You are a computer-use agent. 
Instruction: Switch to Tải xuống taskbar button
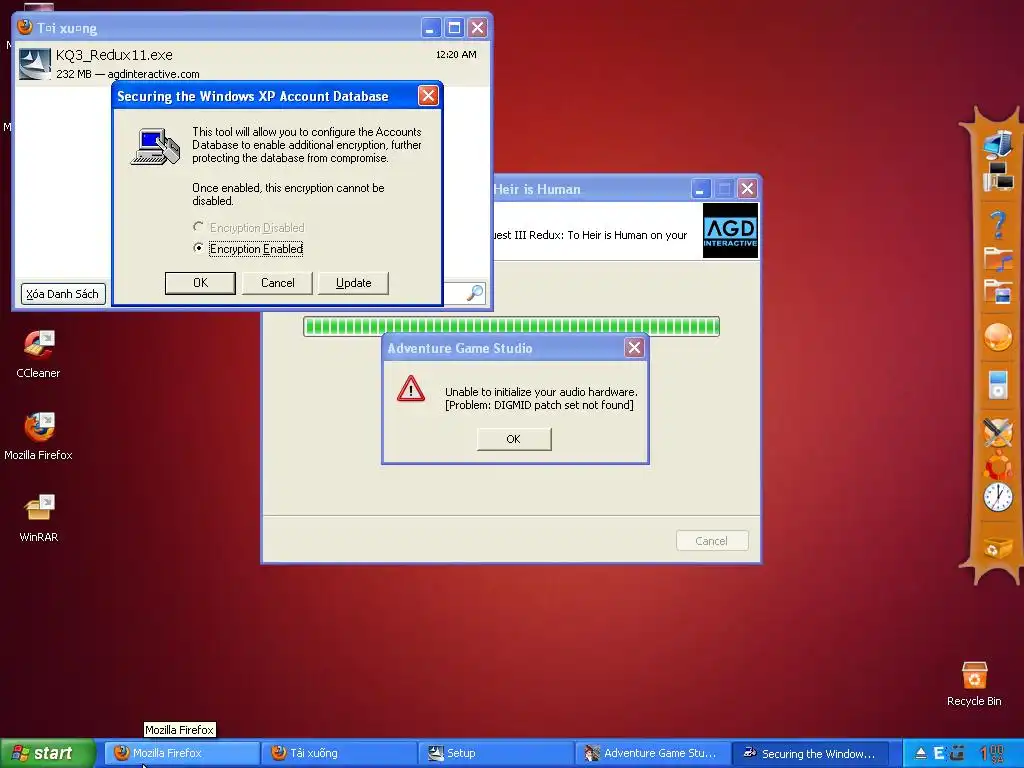(338, 753)
